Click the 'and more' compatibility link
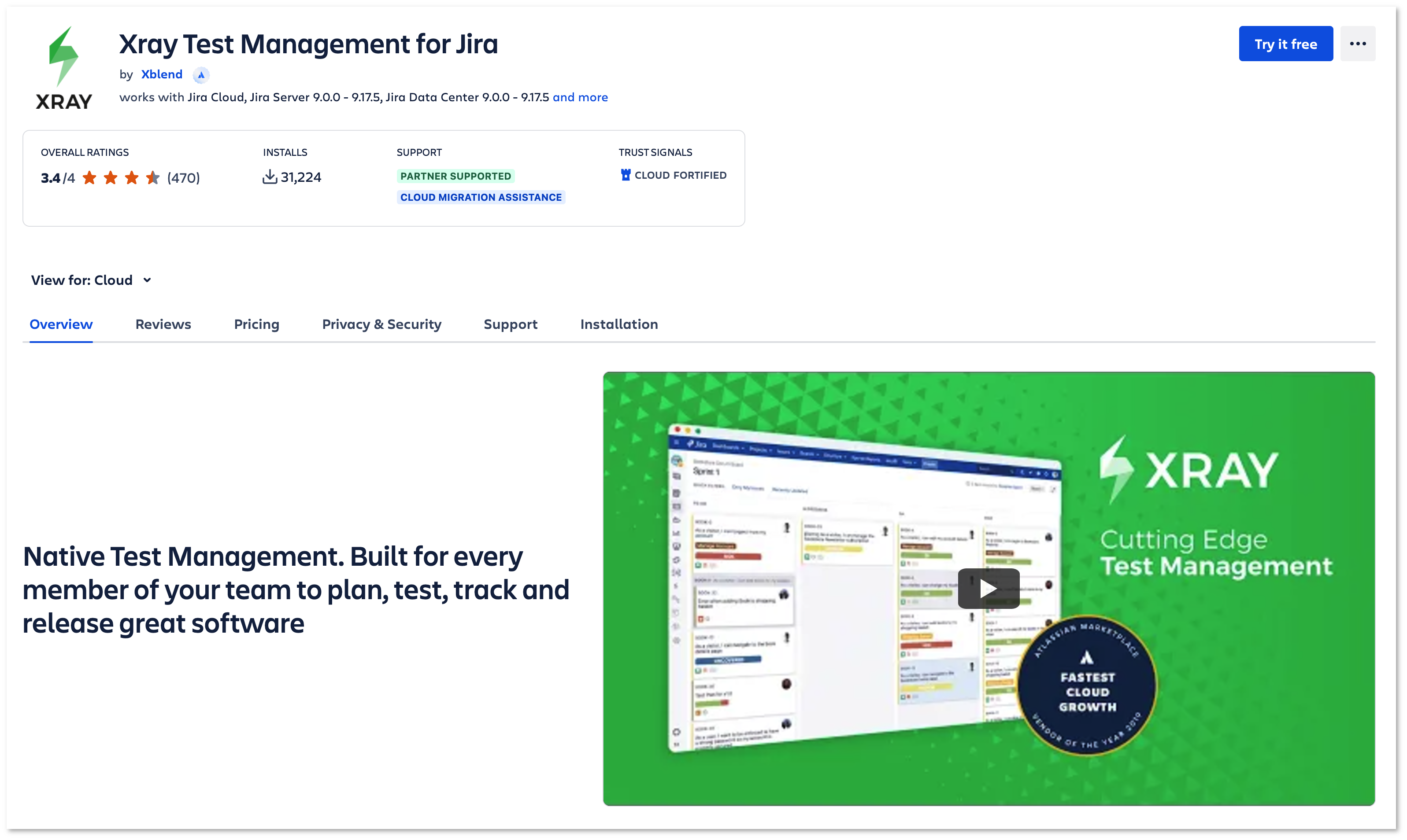Viewport: 1407px width, 840px height. (580, 97)
